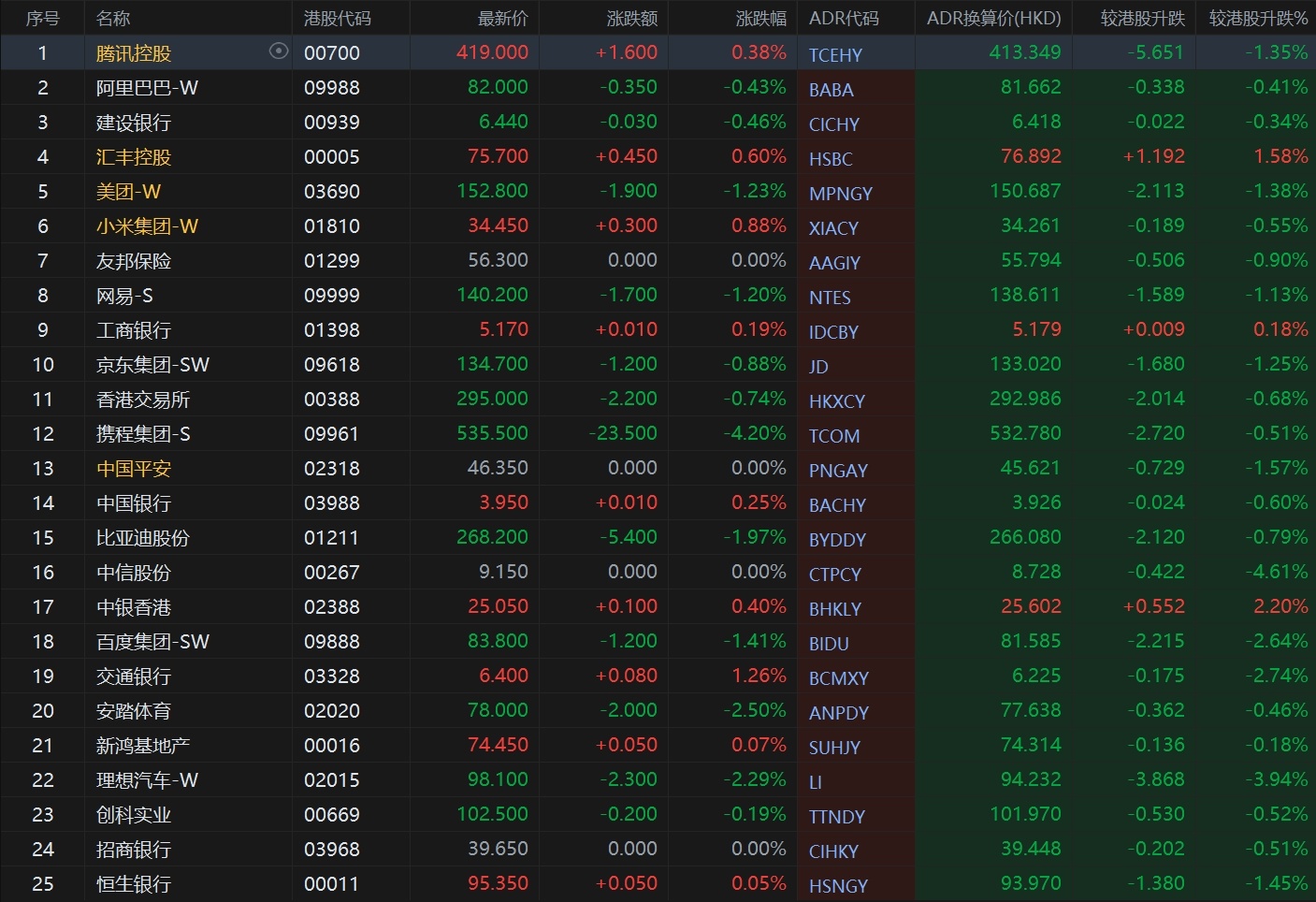Select the HSBC ADR code

pos(831,159)
